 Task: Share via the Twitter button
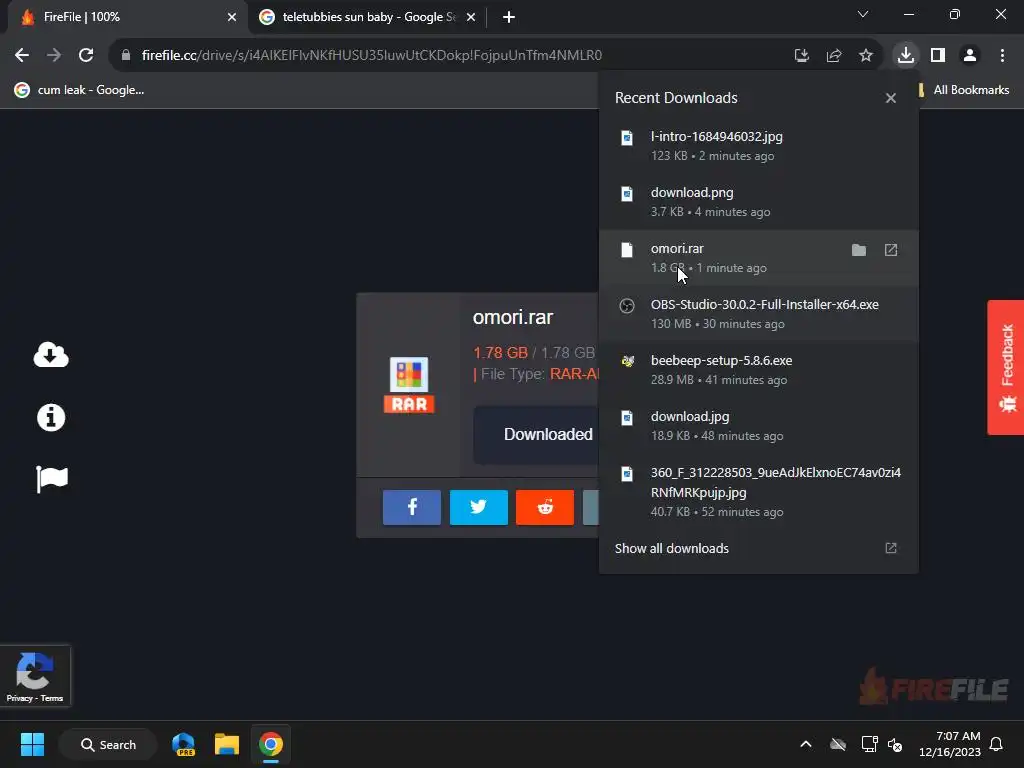click(479, 507)
